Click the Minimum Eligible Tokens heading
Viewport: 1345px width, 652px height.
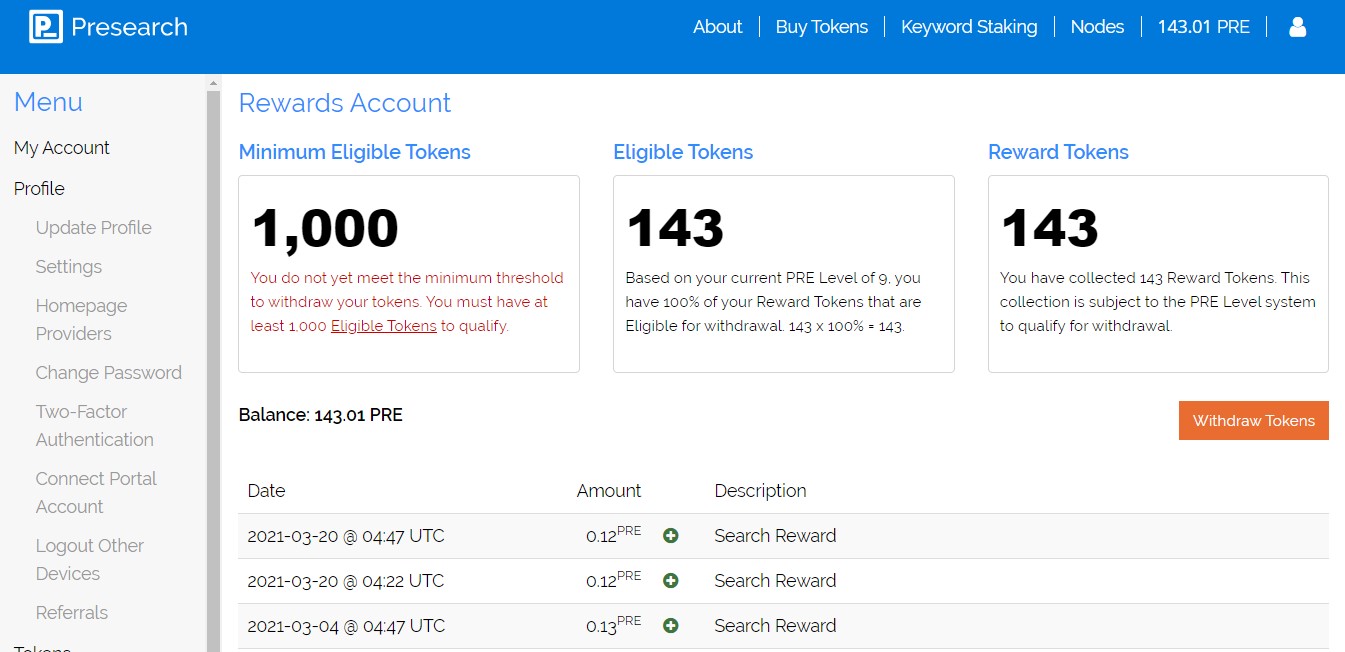(355, 152)
